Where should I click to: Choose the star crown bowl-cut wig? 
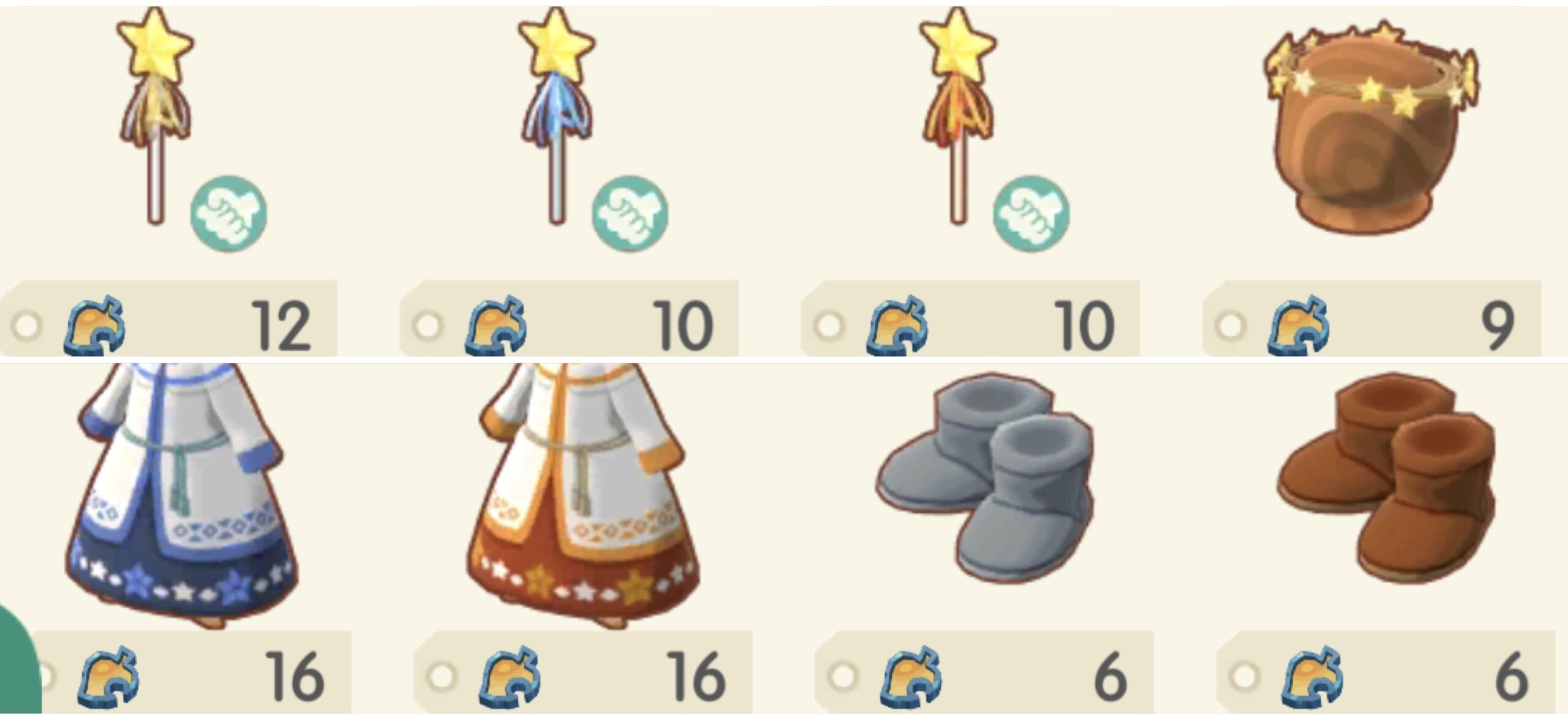(1372, 127)
